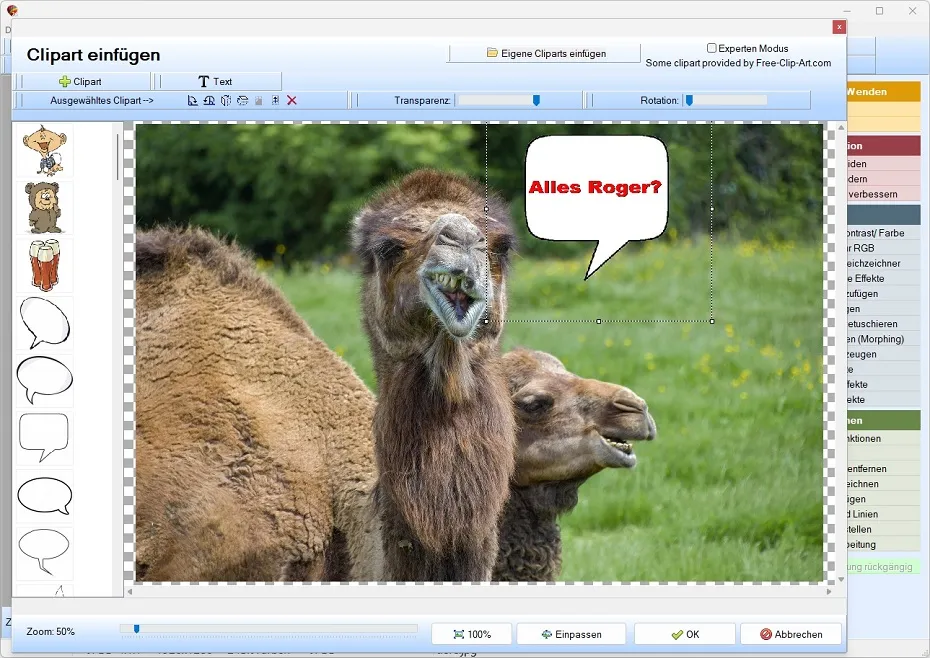Choose the tilted oval speech bubble clipart
The width and height of the screenshot is (930, 658).
point(44,323)
